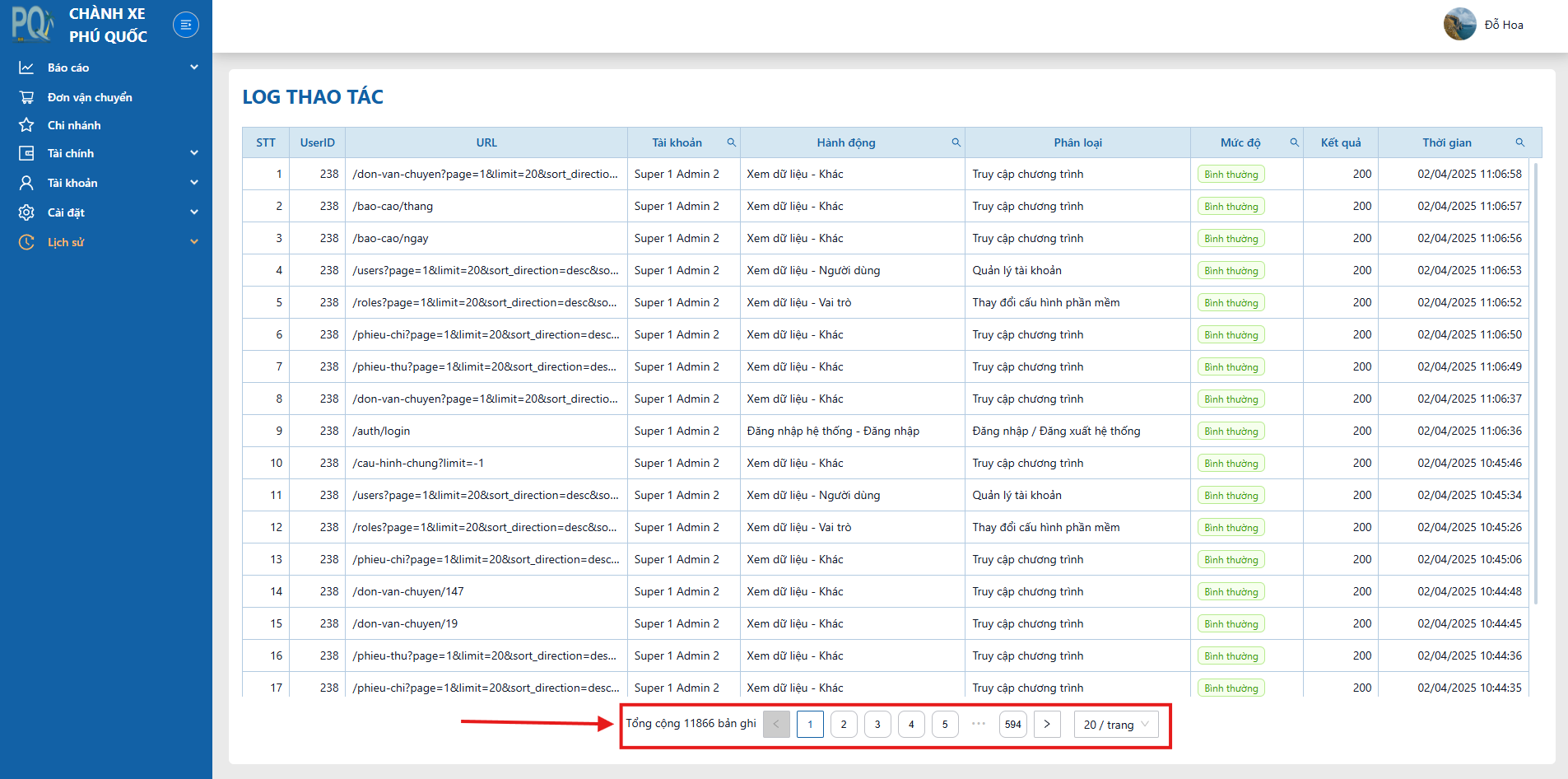The height and width of the screenshot is (779, 1568).
Task: Click Tổng cộng 11866 bản ghi text
Action: [691, 723]
